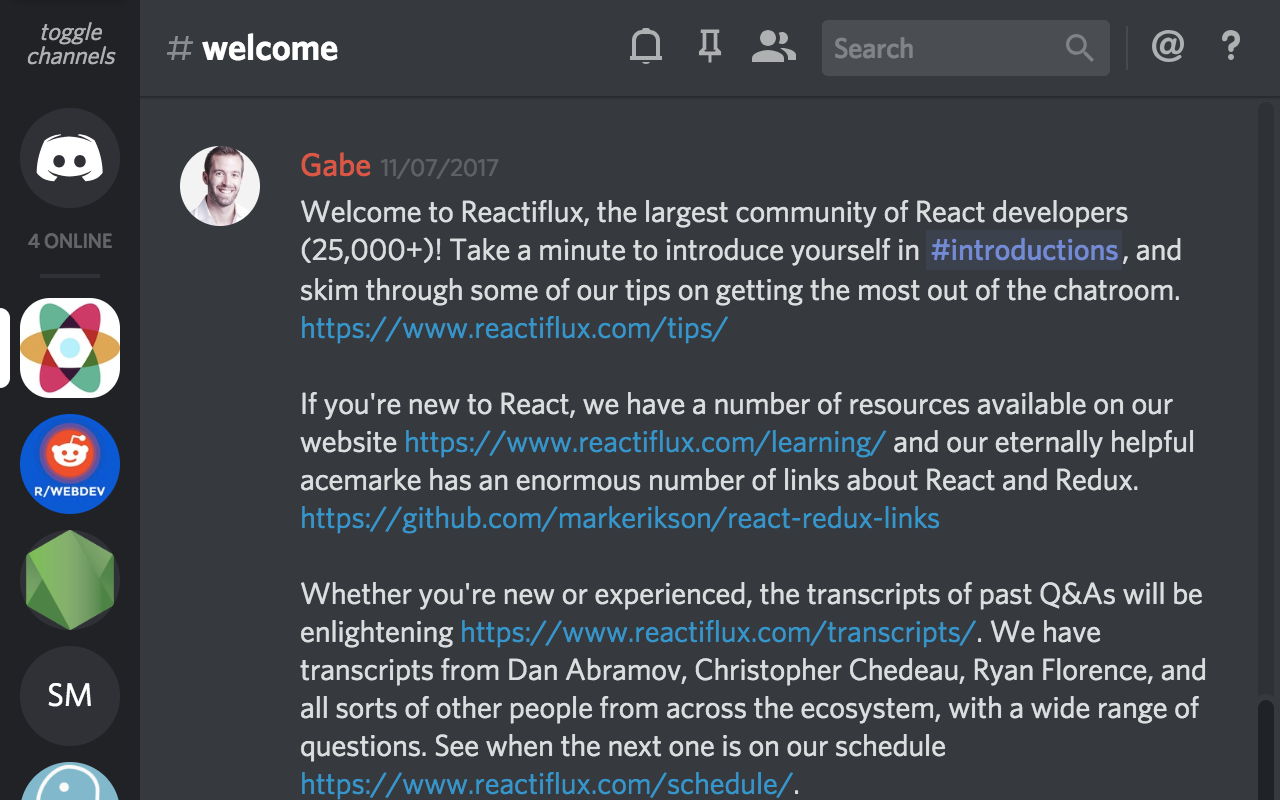Toggle notification bell settings

click(x=646, y=47)
